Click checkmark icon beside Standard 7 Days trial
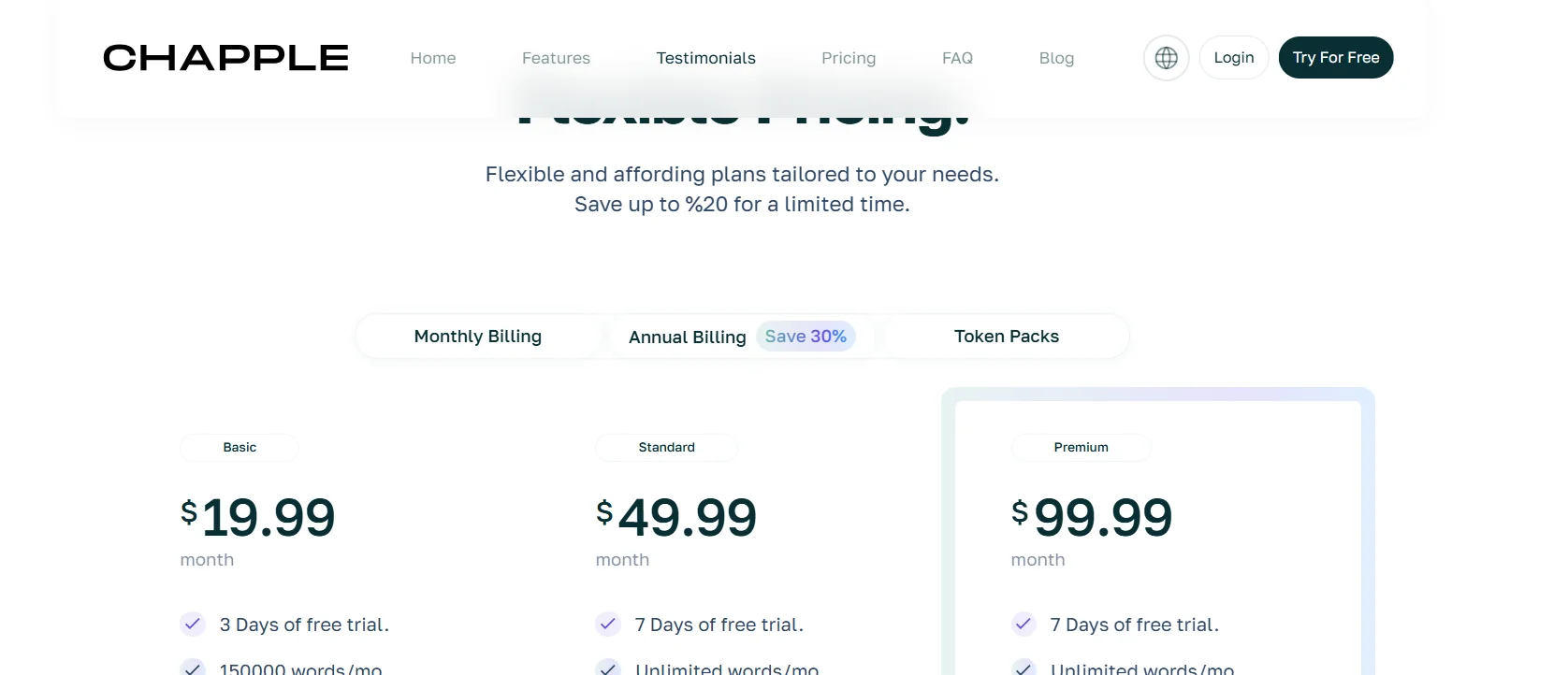This screenshot has width=1568, height=675. (608, 624)
